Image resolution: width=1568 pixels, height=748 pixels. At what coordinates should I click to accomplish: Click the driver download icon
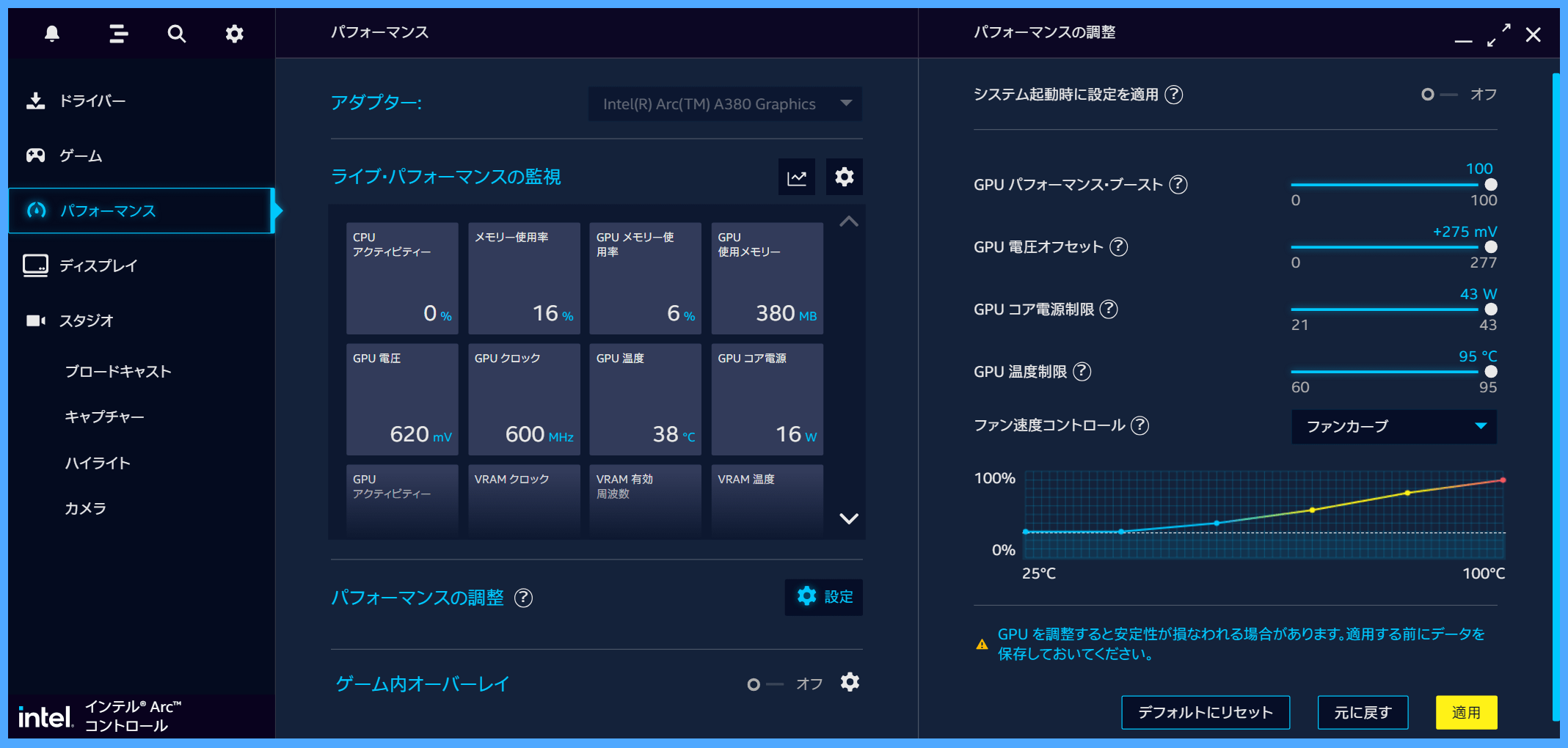coord(35,100)
